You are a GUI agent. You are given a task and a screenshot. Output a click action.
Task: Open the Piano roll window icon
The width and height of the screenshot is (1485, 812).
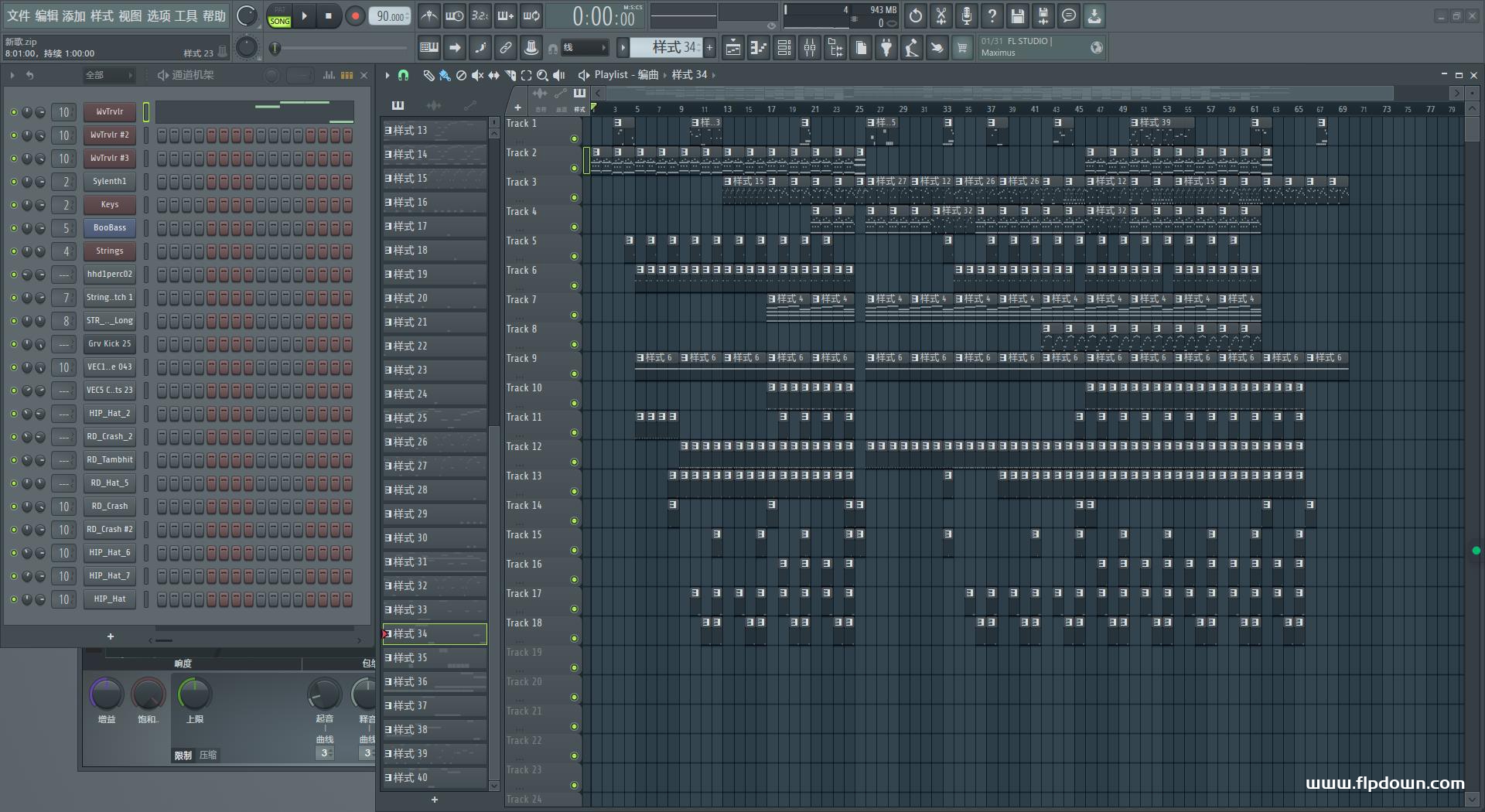(x=759, y=48)
